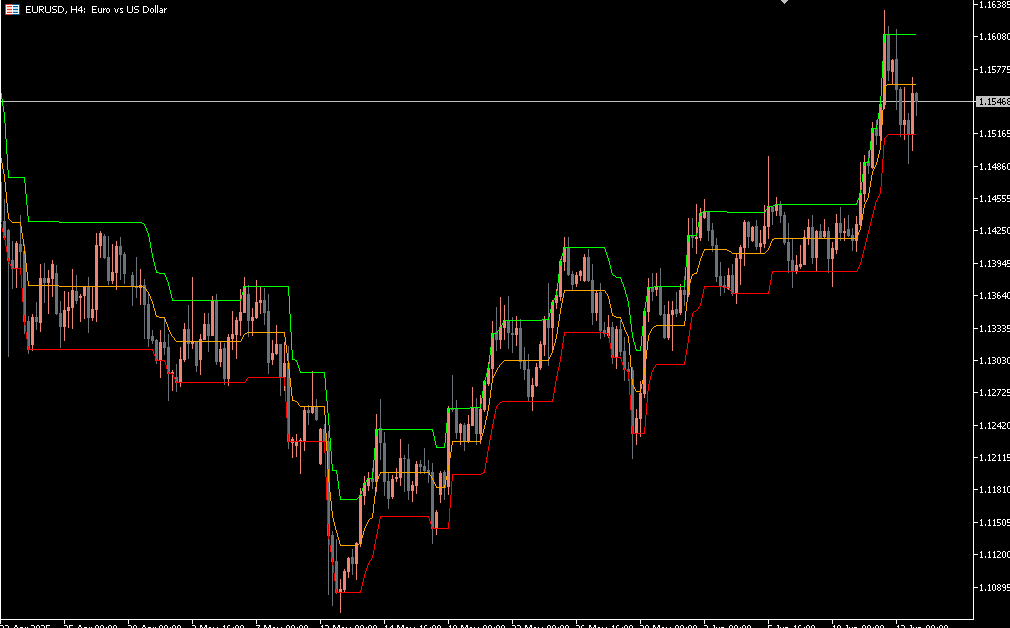The height and width of the screenshot is (628, 1010).
Task: Click the 1.10895 price scale label
Action: click(992, 587)
